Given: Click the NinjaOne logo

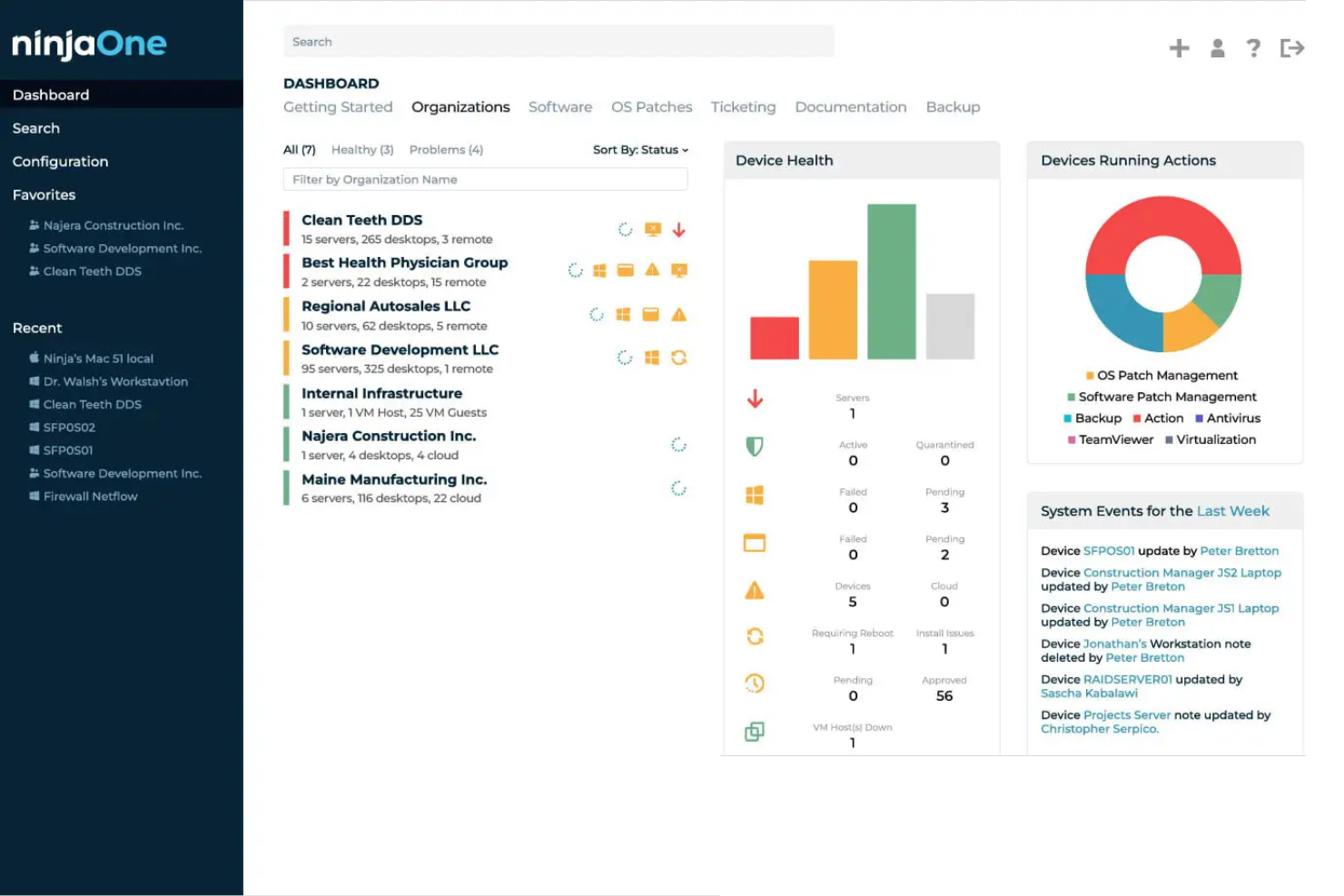Looking at the screenshot, I should tap(89, 44).
